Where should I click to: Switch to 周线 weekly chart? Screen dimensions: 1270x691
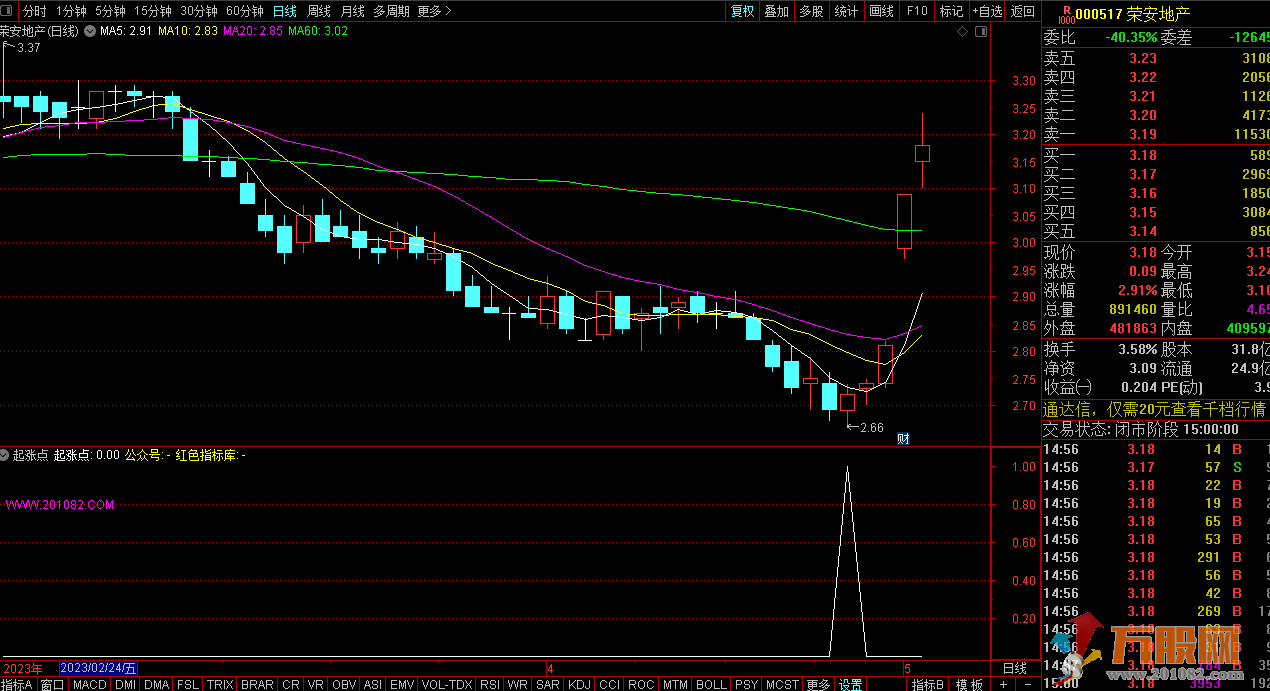(319, 11)
